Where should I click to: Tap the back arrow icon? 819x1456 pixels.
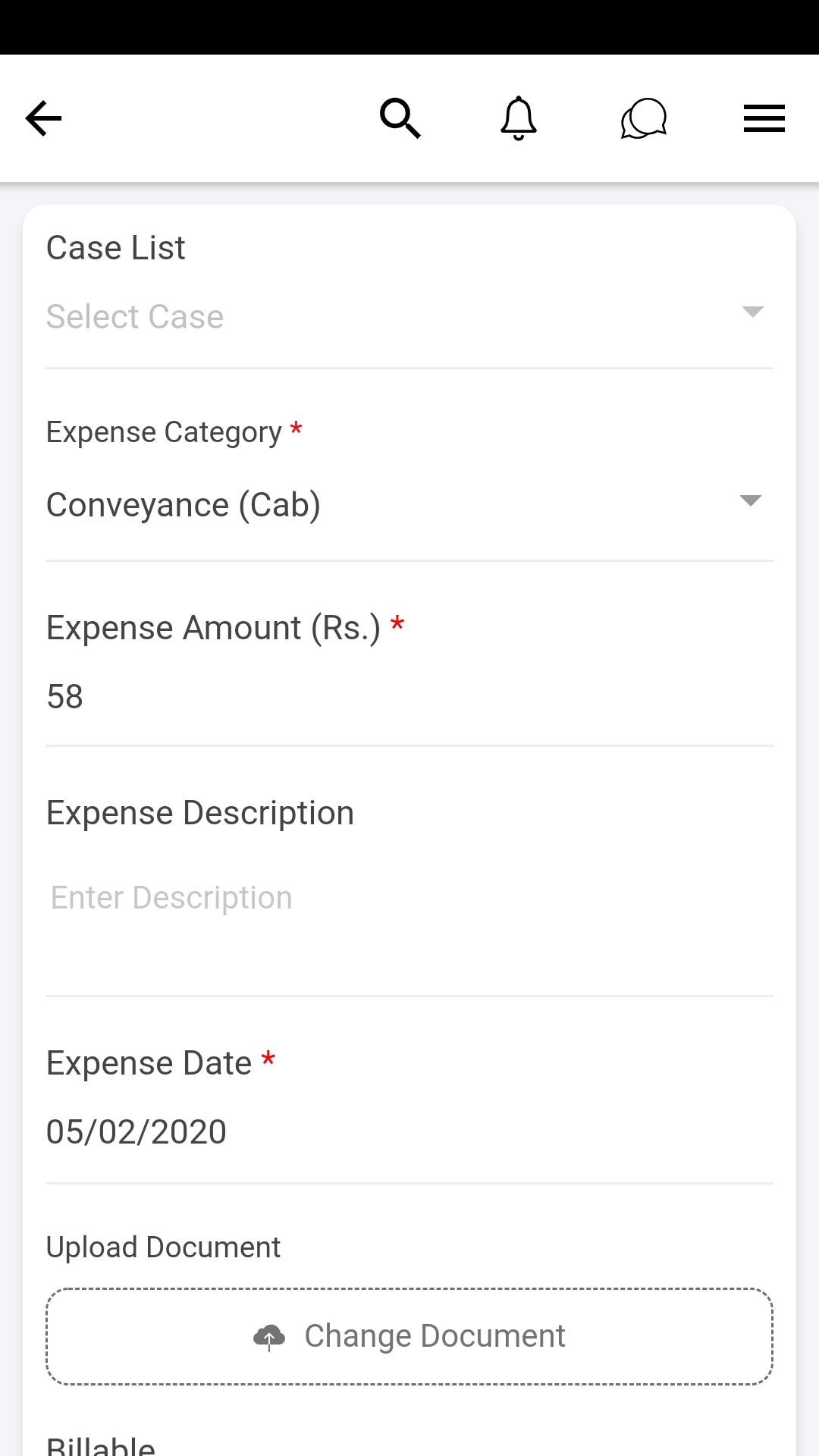pyautogui.click(x=43, y=118)
